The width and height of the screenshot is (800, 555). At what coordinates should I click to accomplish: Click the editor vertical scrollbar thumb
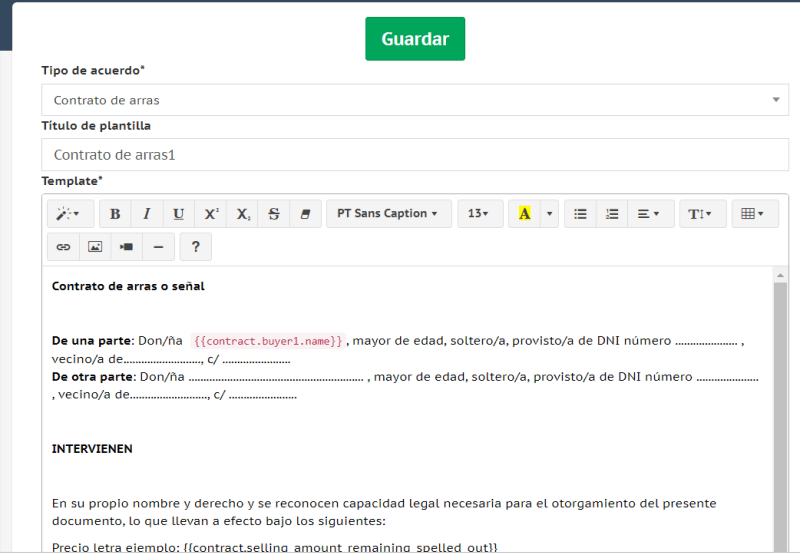780,416
